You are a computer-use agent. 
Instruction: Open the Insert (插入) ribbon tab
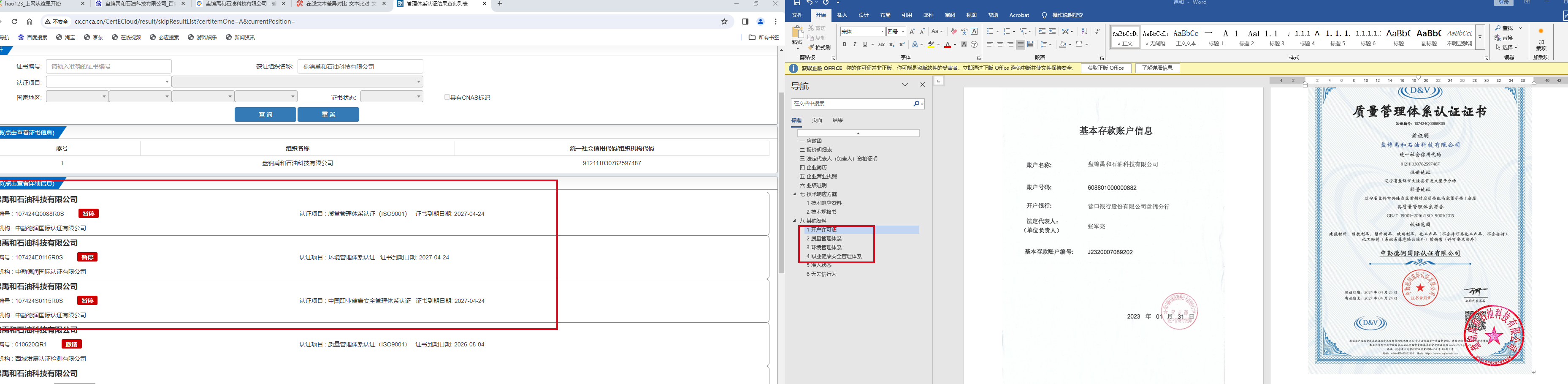pos(842,15)
